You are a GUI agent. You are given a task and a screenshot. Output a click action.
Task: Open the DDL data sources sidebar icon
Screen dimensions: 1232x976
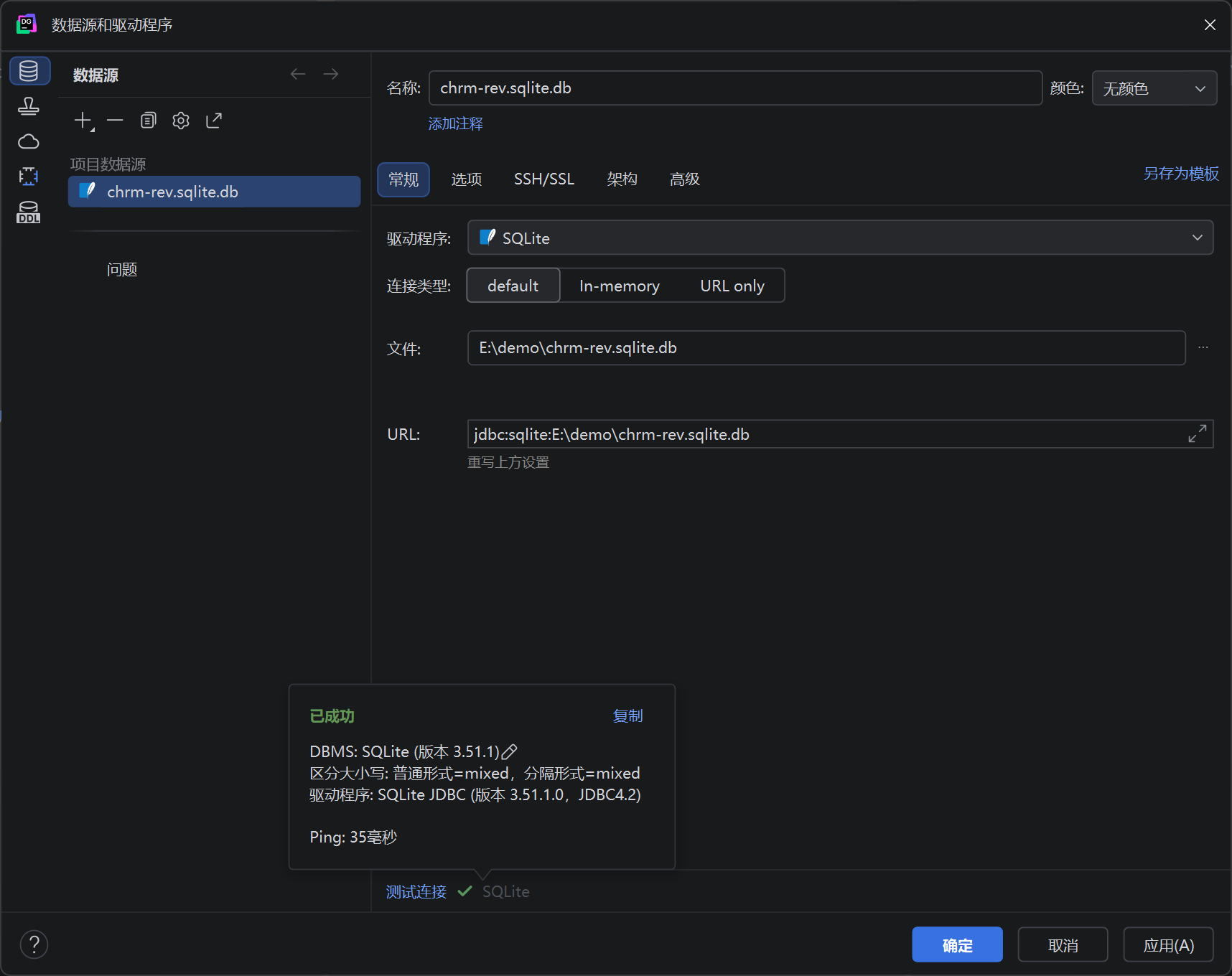click(x=29, y=212)
